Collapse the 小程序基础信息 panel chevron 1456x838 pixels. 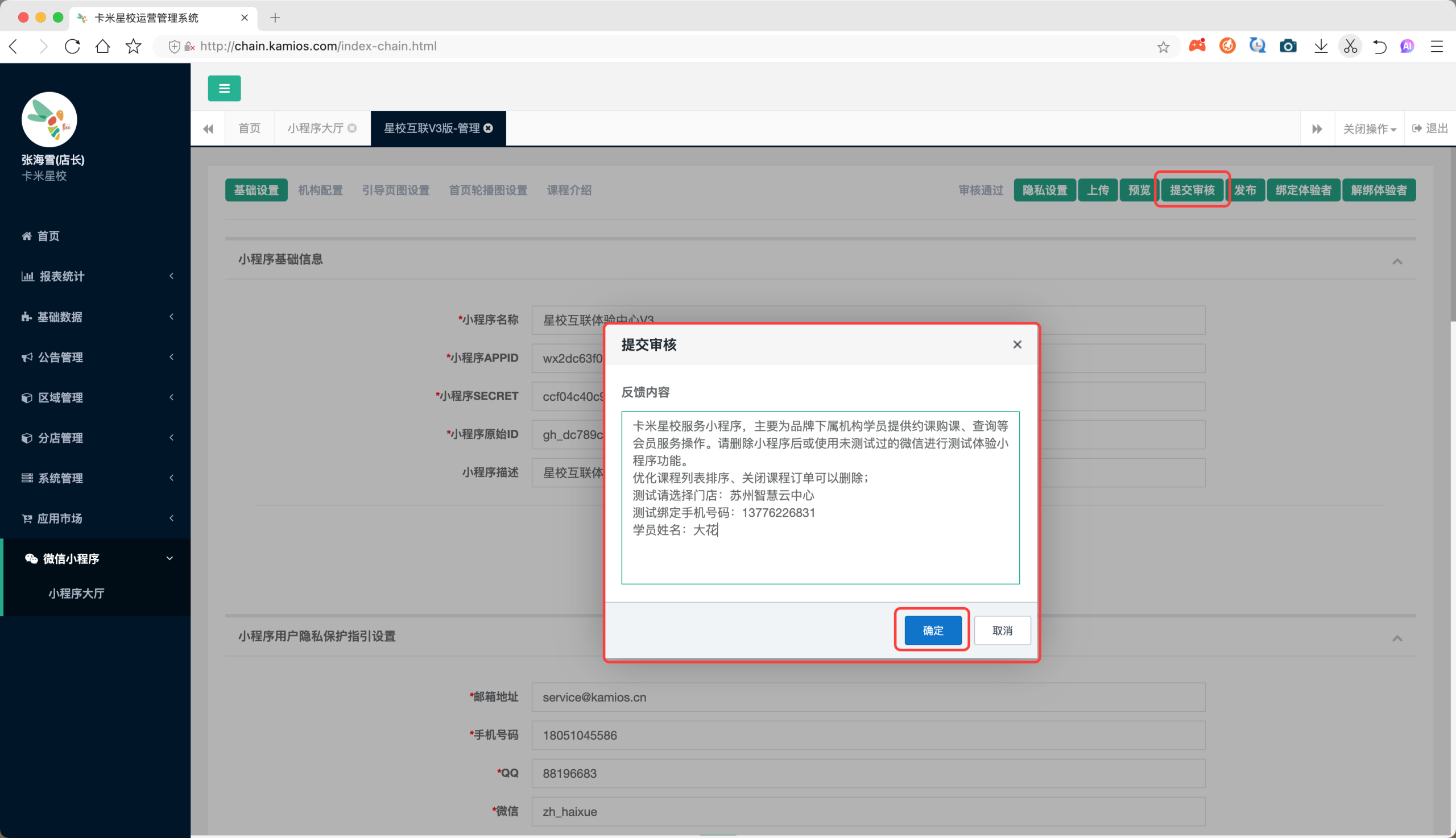[1397, 262]
